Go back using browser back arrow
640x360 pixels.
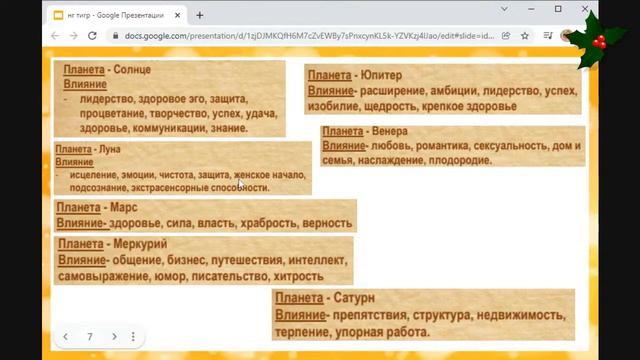[x=55, y=36]
